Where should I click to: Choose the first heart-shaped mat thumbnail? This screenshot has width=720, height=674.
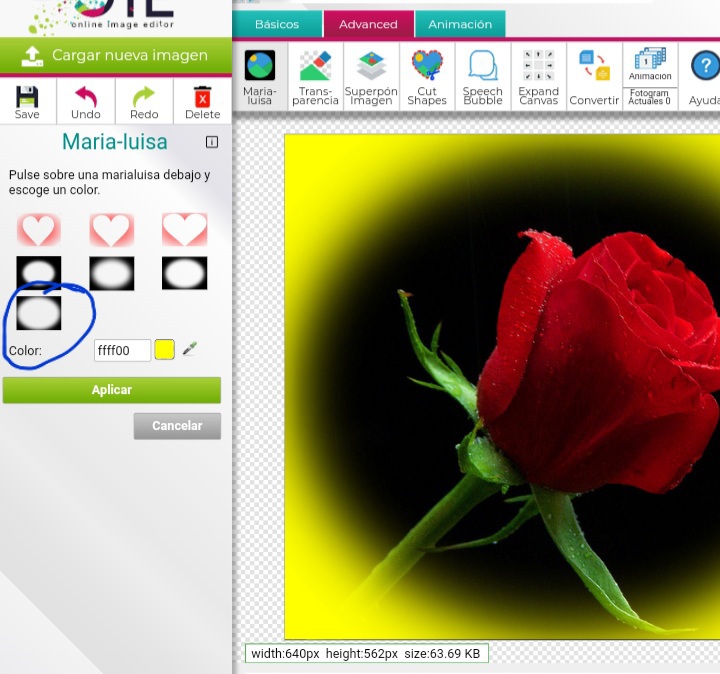tap(39, 231)
